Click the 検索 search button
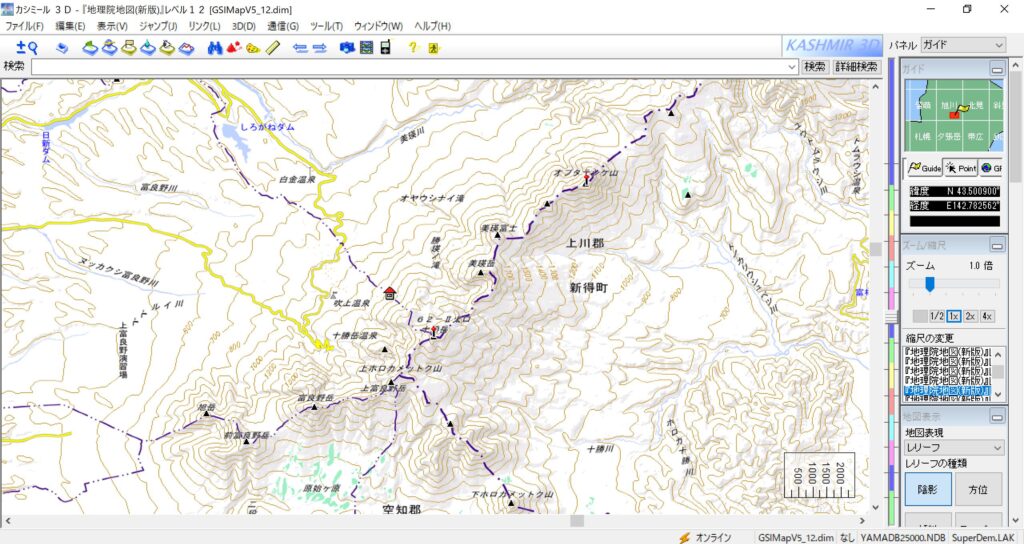The width and height of the screenshot is (1024, 544). (x=814, y=67)
